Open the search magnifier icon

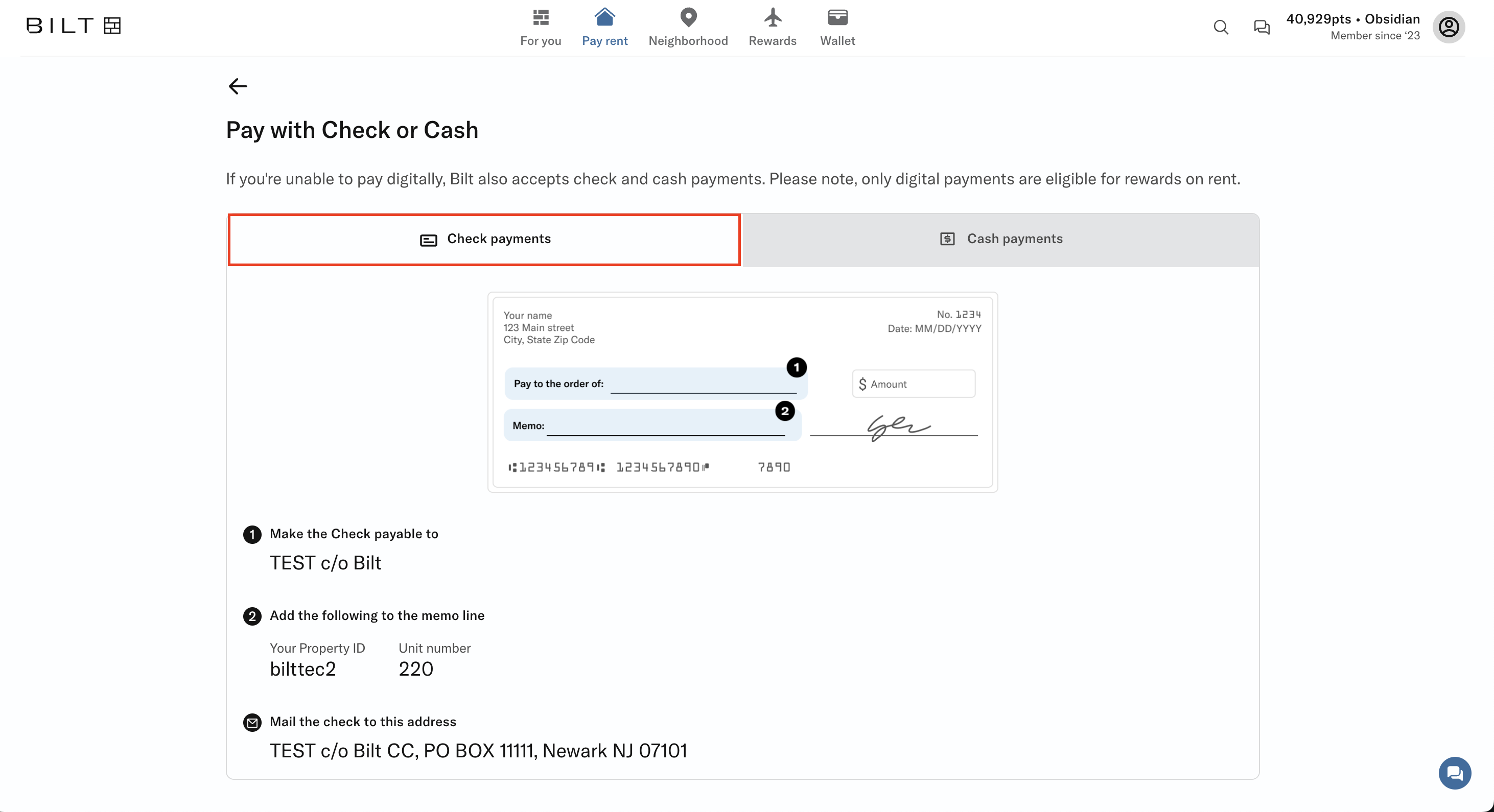1221,27
